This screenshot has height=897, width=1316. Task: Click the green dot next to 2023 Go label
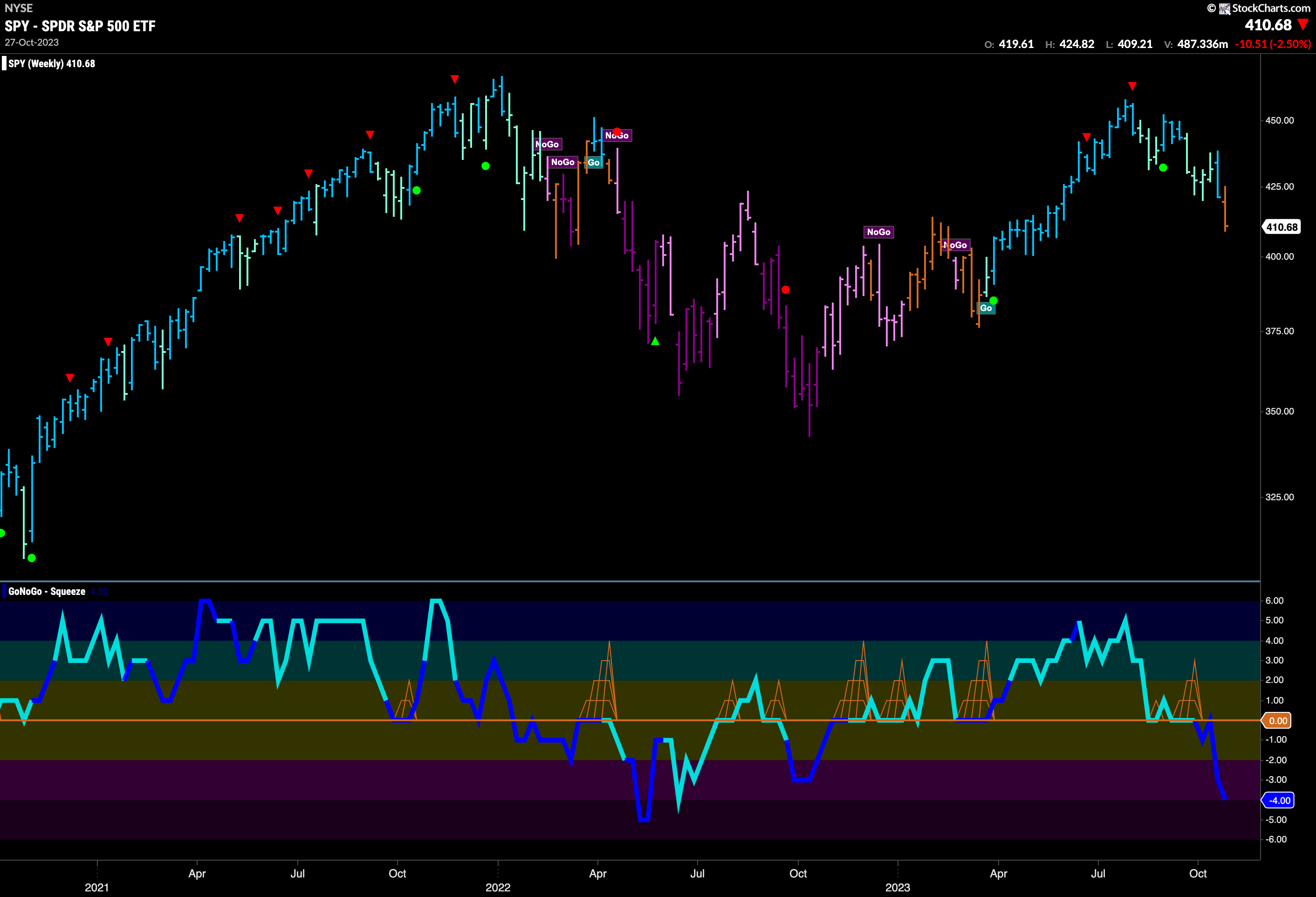click(x=993, y=300)
